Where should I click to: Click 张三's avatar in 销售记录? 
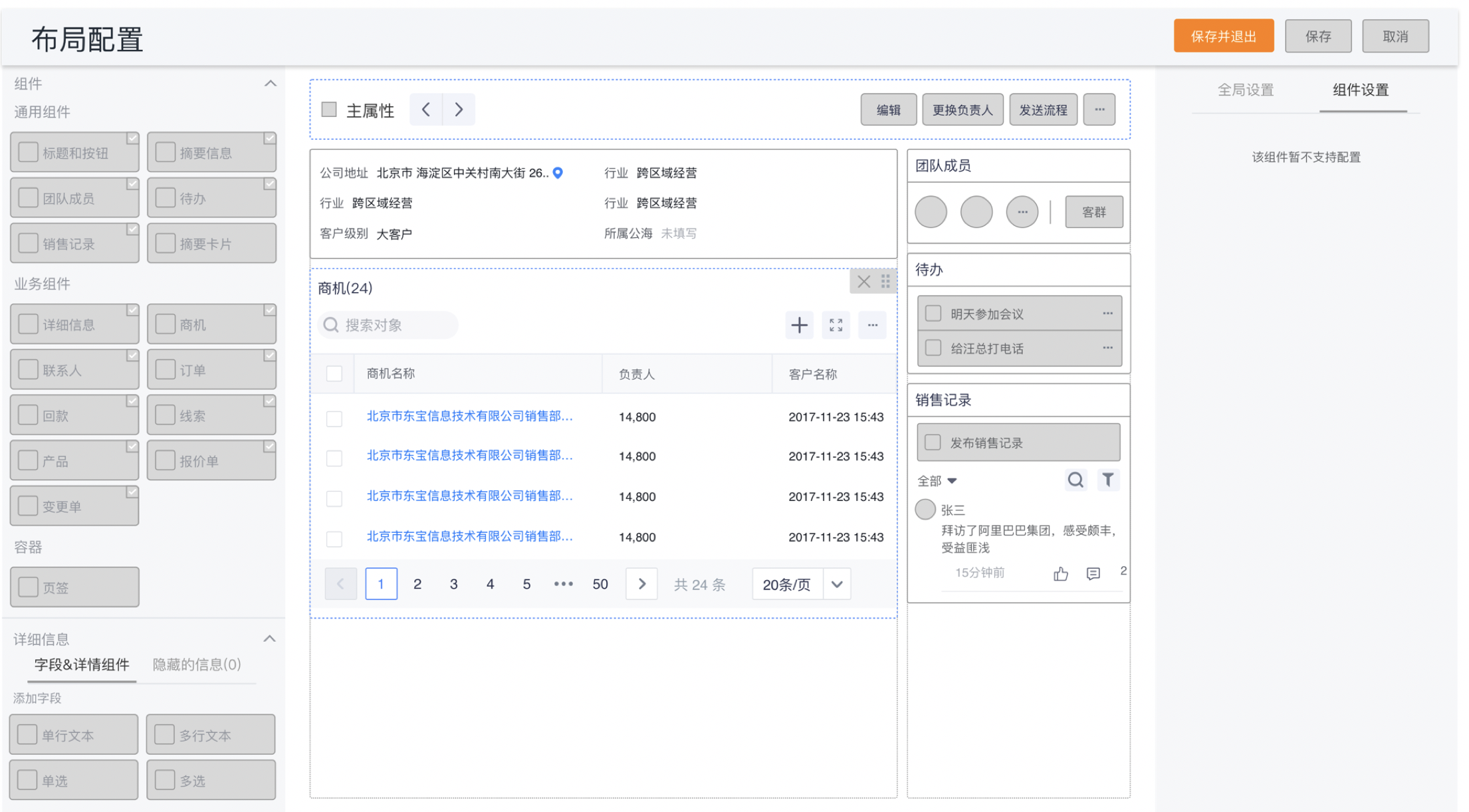925,510
